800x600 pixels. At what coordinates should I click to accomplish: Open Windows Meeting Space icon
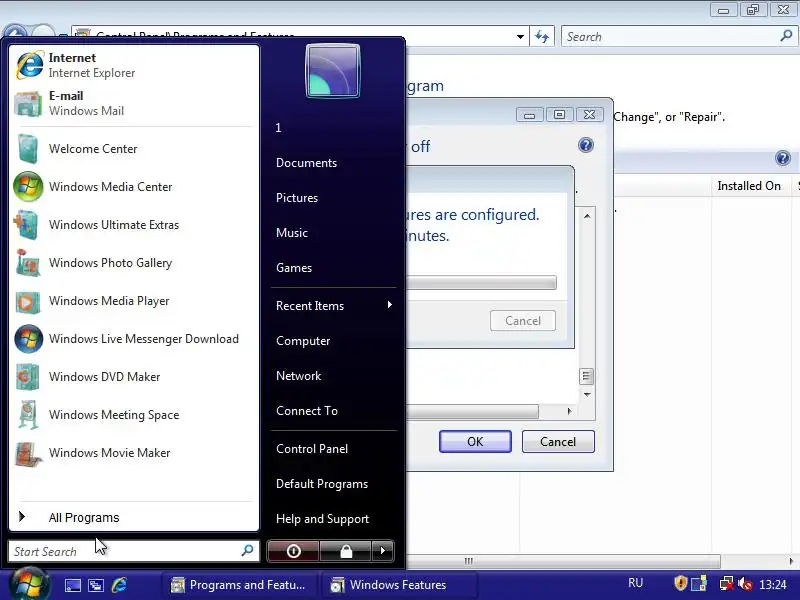click(x=29, y=414)
